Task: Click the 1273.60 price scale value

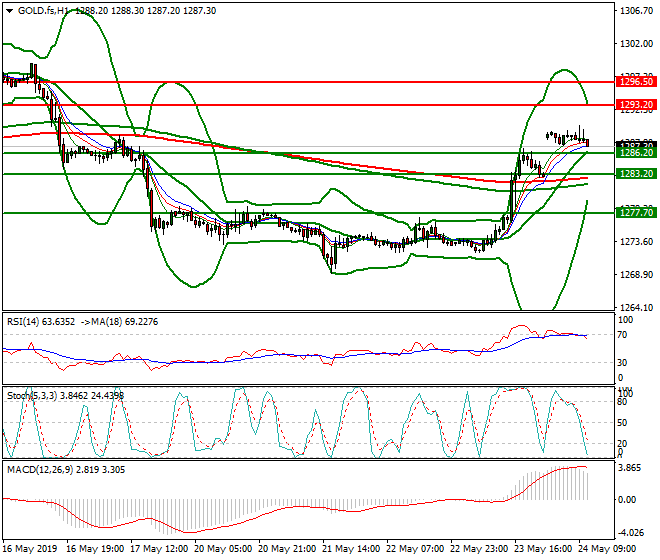Action: click(x=637, y=242)
